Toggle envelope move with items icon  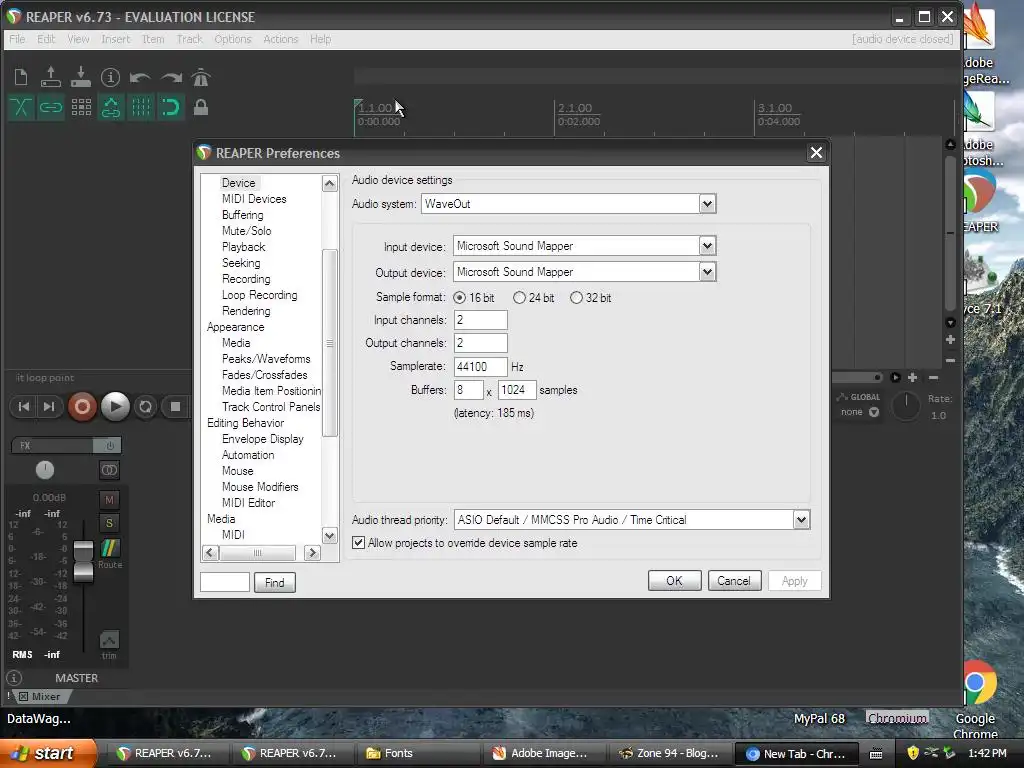point(111,107)
